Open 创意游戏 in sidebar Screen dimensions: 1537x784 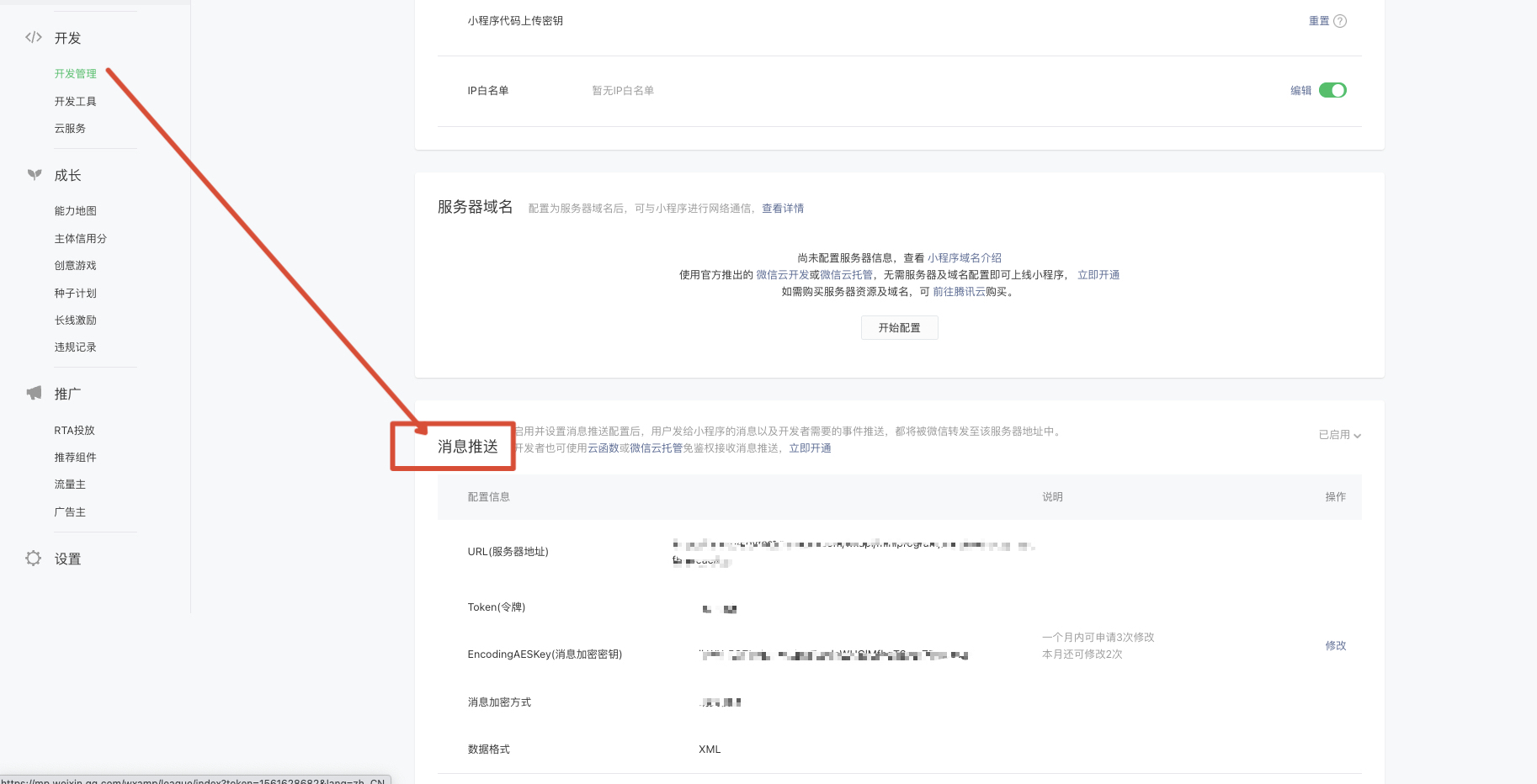[76, 266]
